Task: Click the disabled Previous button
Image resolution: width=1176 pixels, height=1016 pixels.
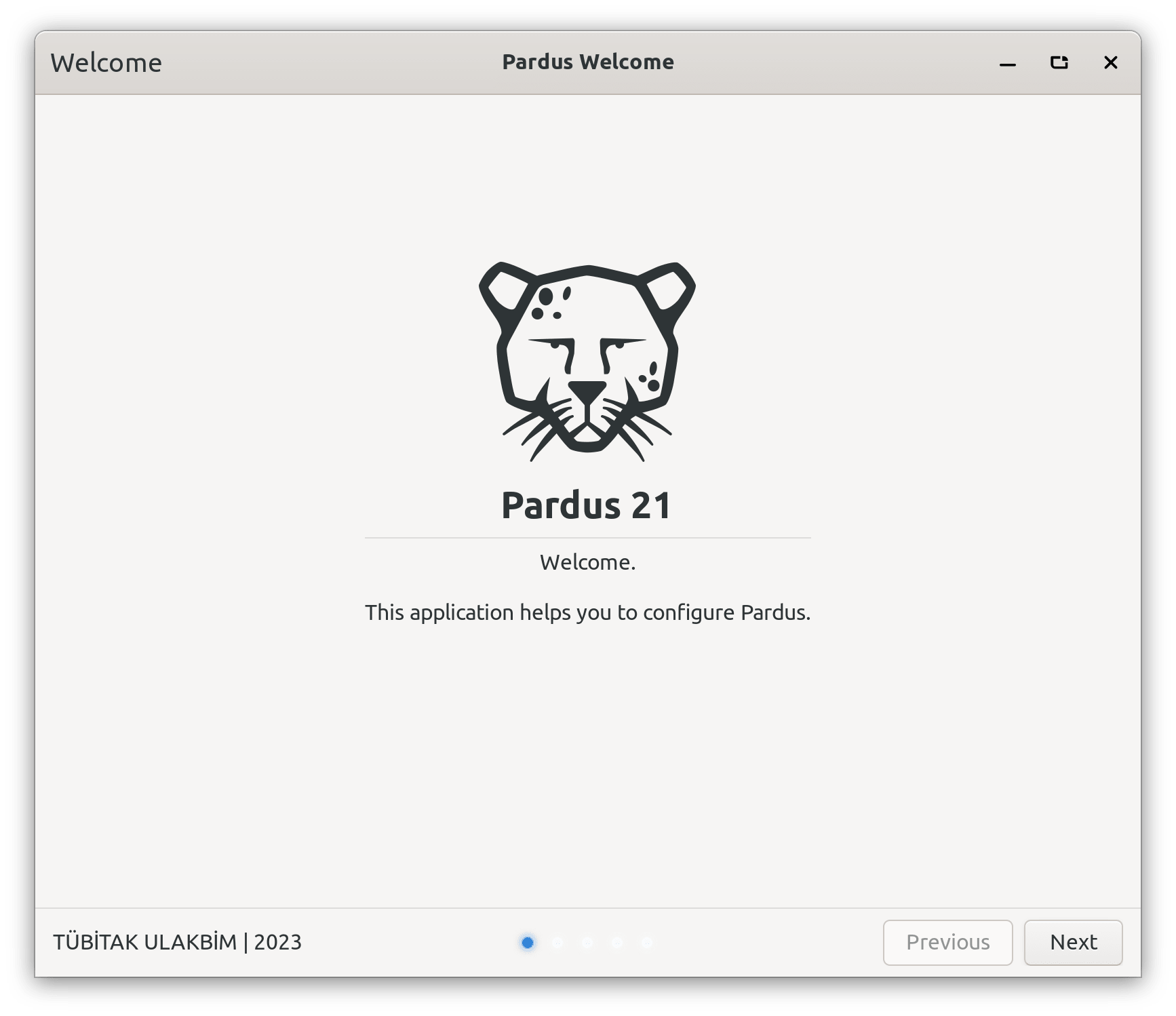Action: pos(947,942)
